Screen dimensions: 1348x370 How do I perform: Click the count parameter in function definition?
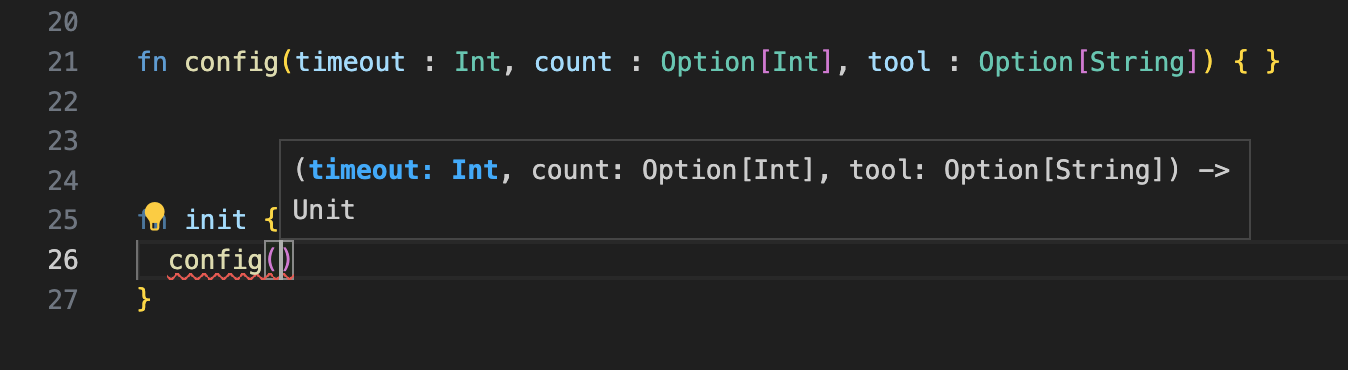pos(573,62)
